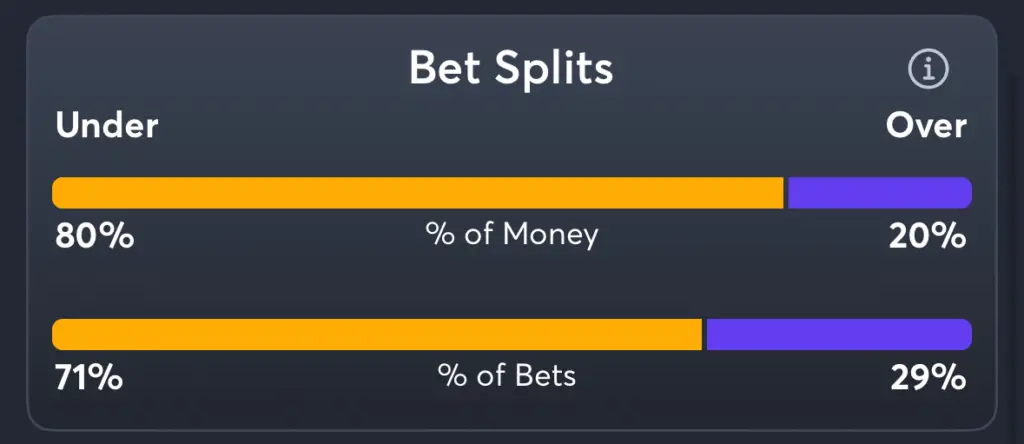
Task: Click the left rounded end of bets bar
Action: (x=60, y=334)
